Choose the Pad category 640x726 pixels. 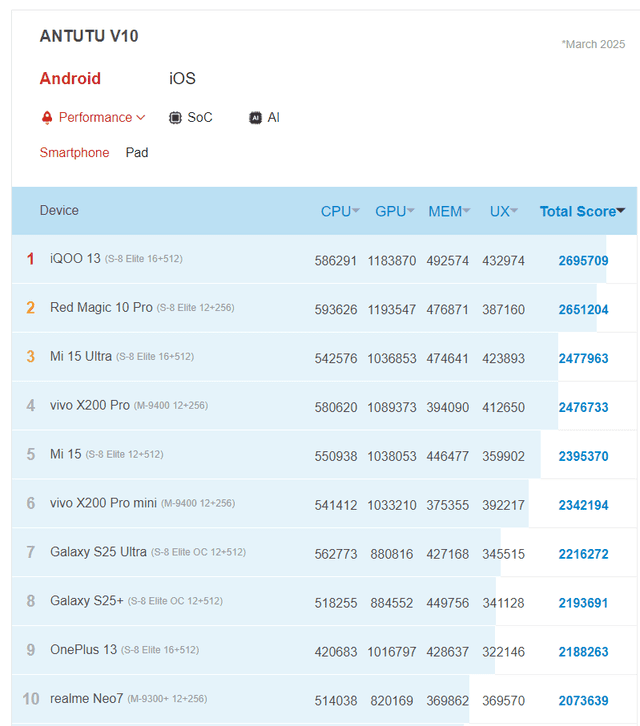coord(137,152)
